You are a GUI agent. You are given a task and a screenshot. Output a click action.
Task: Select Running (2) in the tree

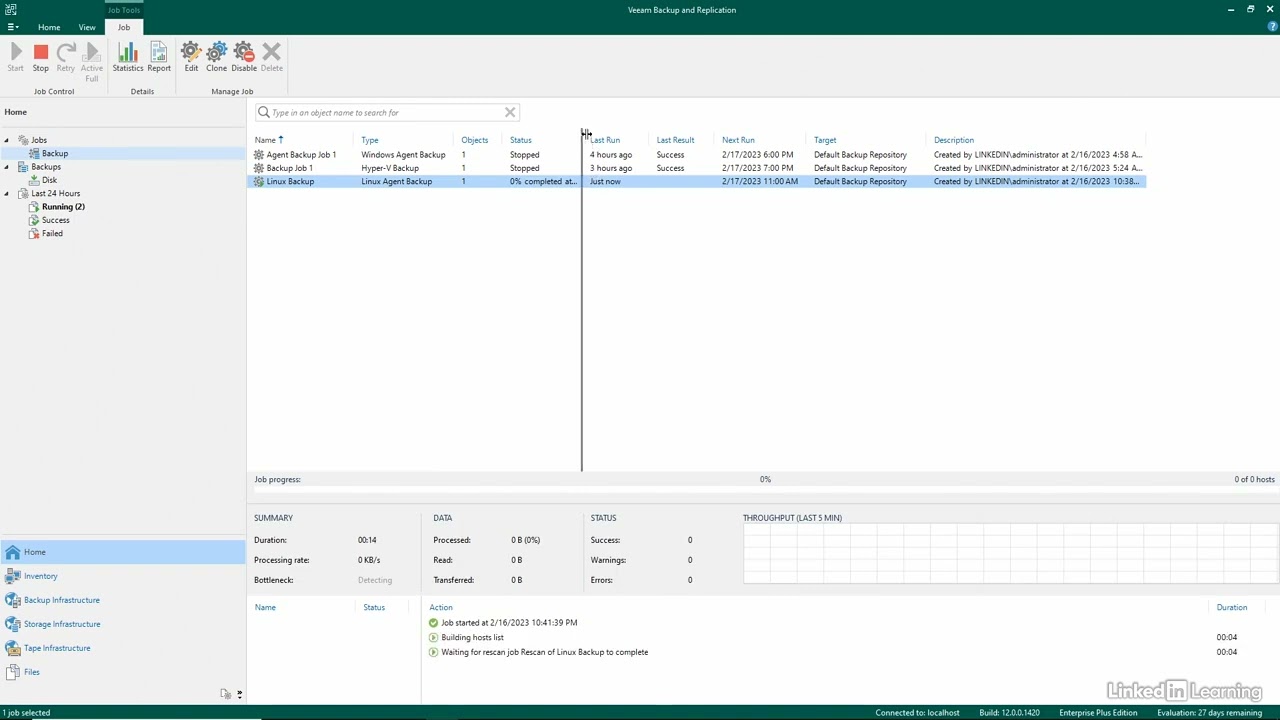(63, 207)
